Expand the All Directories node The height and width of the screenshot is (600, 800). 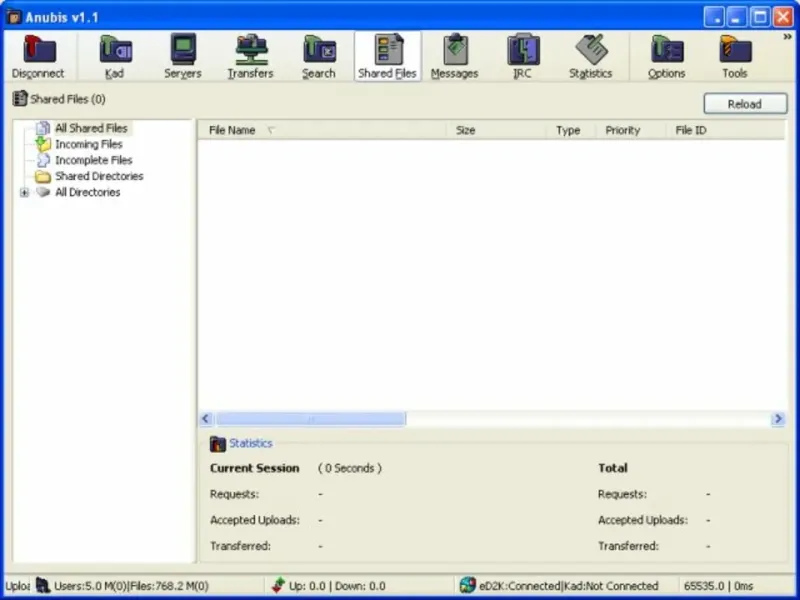coord(24,192)
